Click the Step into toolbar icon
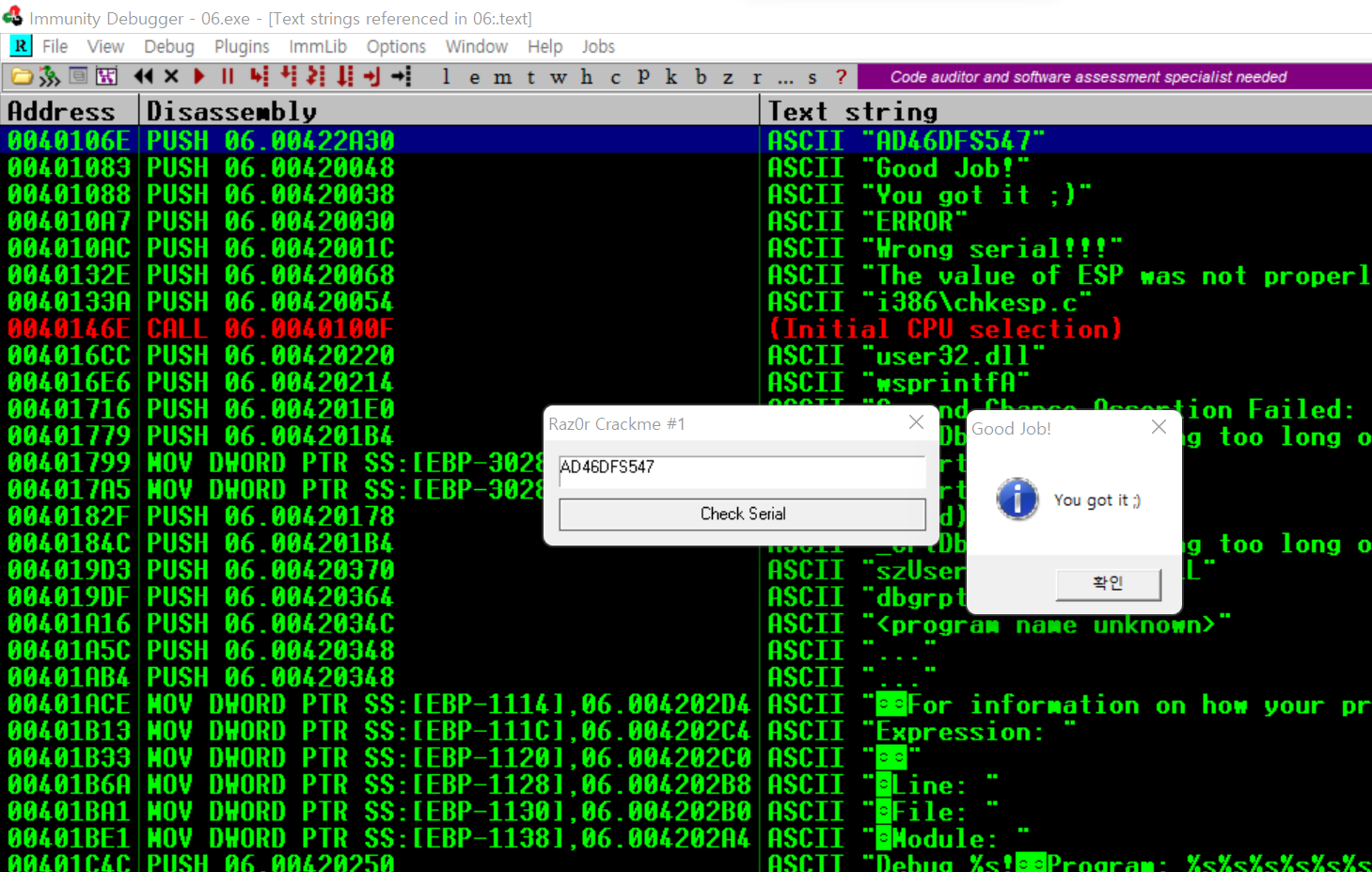The image size is (1372, 872). pos(260,76)
